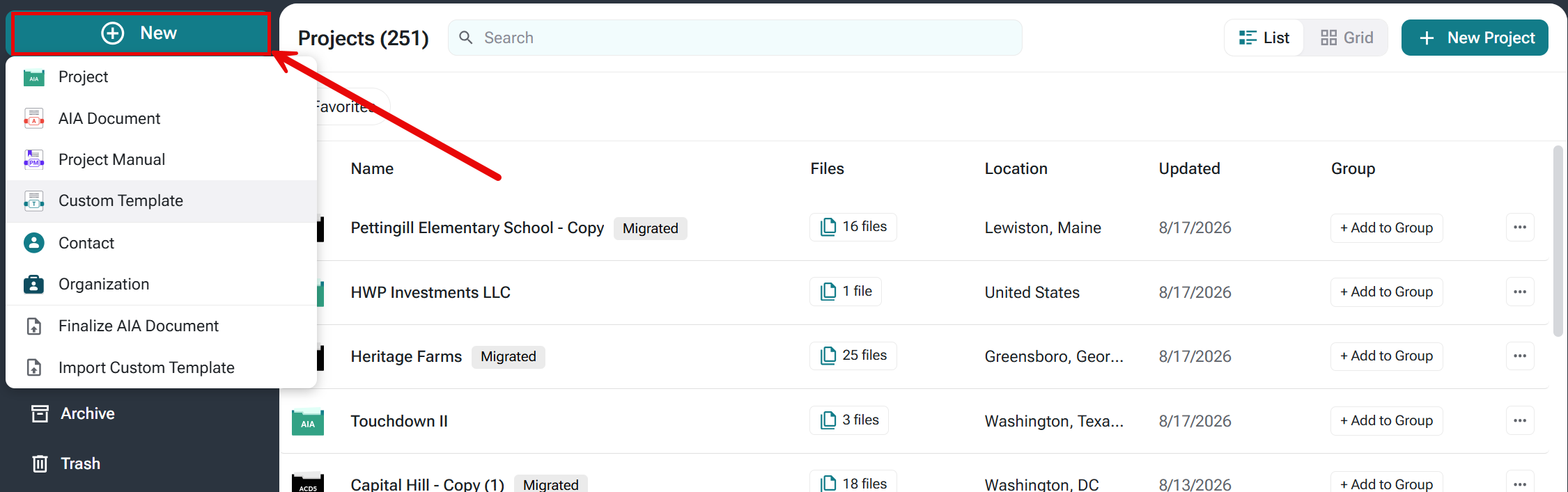Click the Custom Template icon in menu
The height and width of the screenshot is (492, 1568).
33,201
